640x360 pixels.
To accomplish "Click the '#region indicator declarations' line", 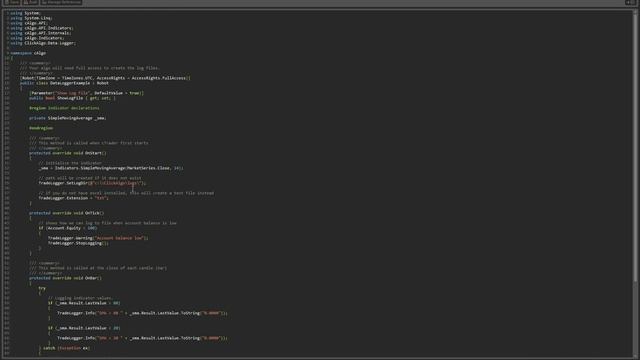I will click(x=64, y=108).
